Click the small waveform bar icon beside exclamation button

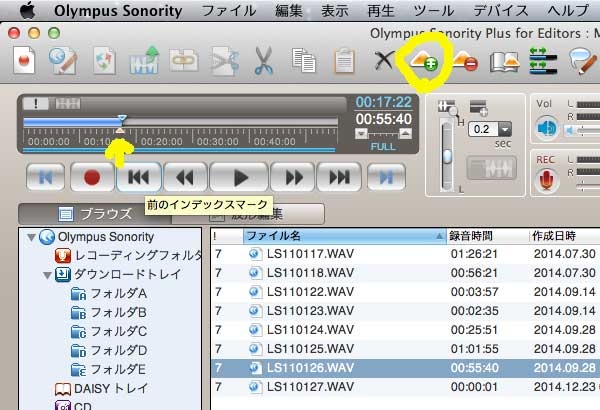(68, 103)
